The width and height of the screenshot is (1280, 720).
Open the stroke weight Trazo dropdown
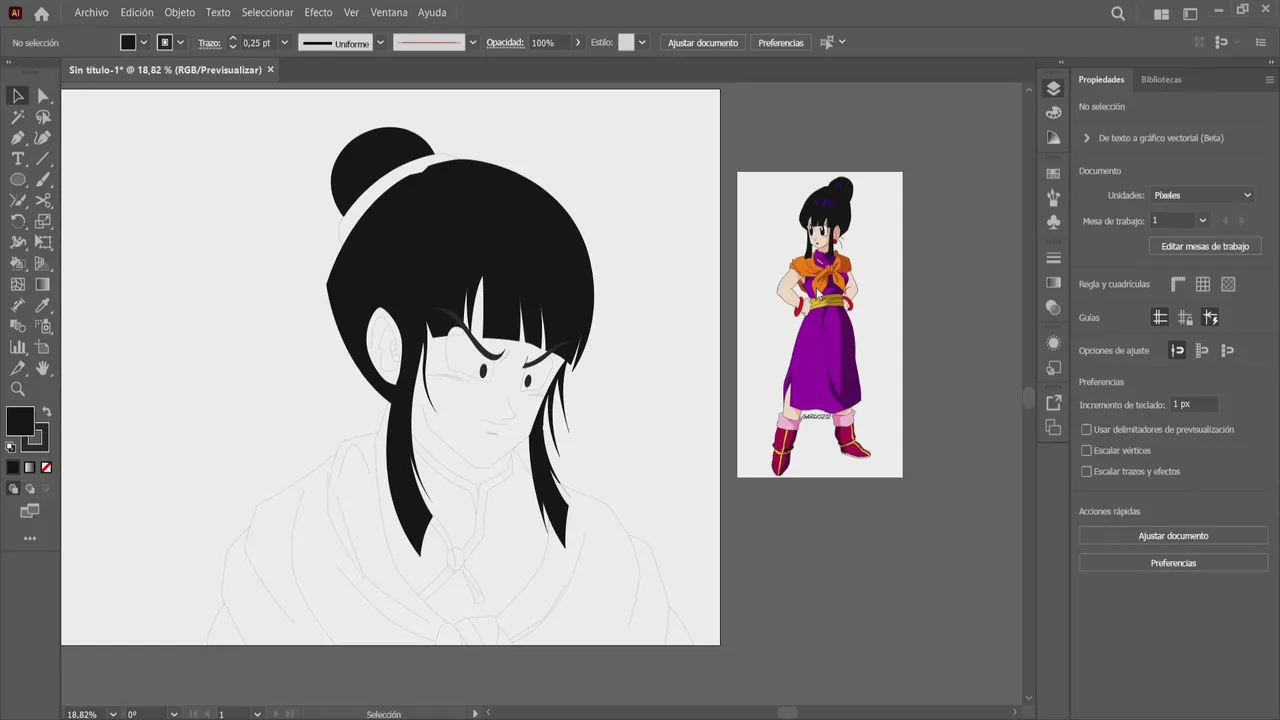[284, 43]
